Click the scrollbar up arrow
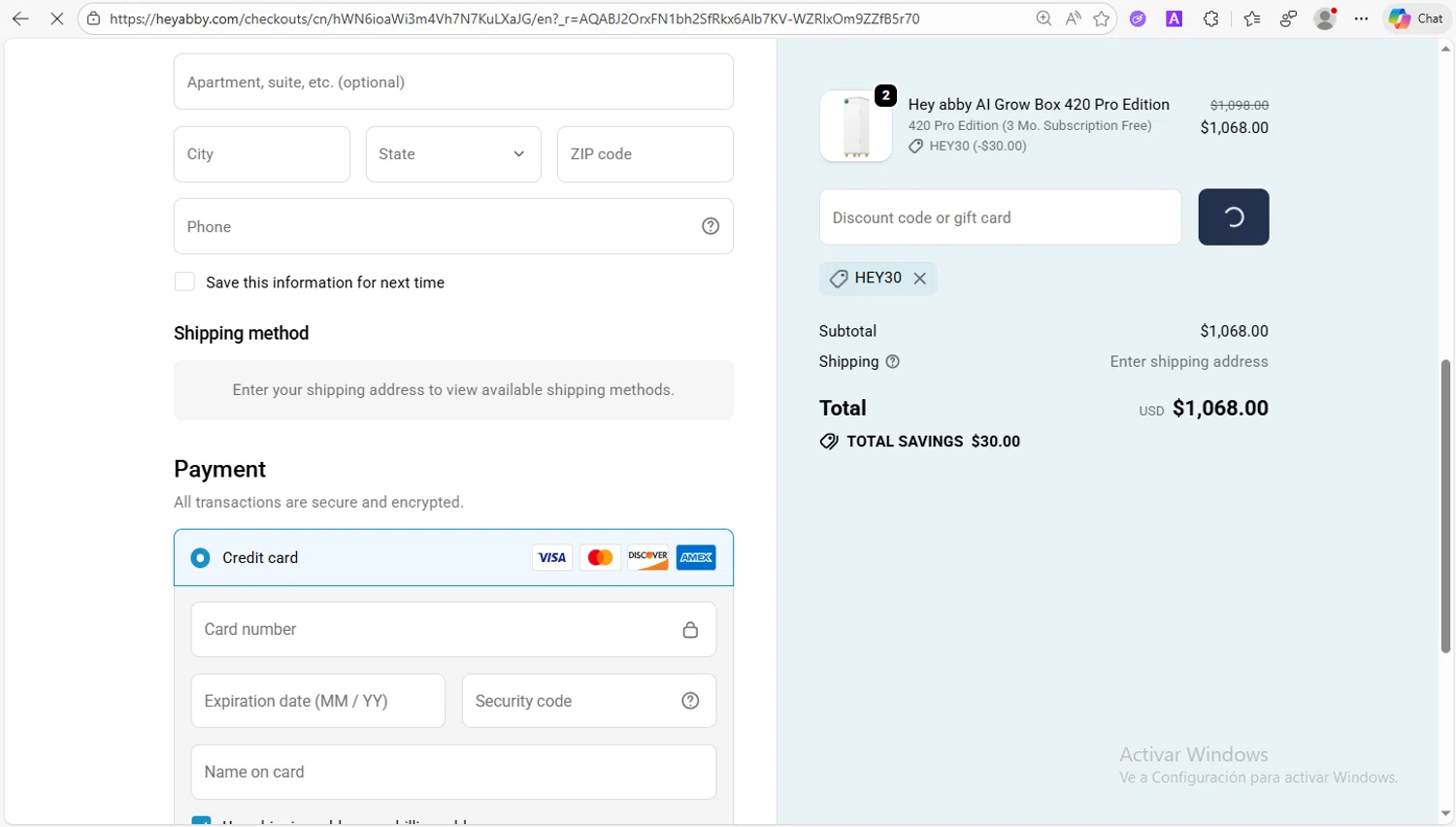Screen dimensions: 1456x827 coord(1445,48)
